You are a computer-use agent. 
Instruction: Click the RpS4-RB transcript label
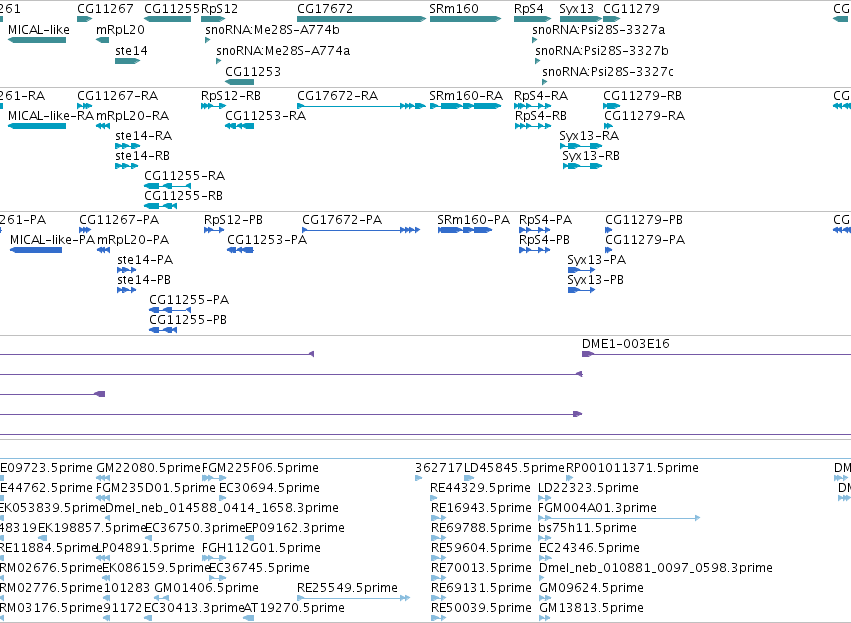(x=541, y=116)
